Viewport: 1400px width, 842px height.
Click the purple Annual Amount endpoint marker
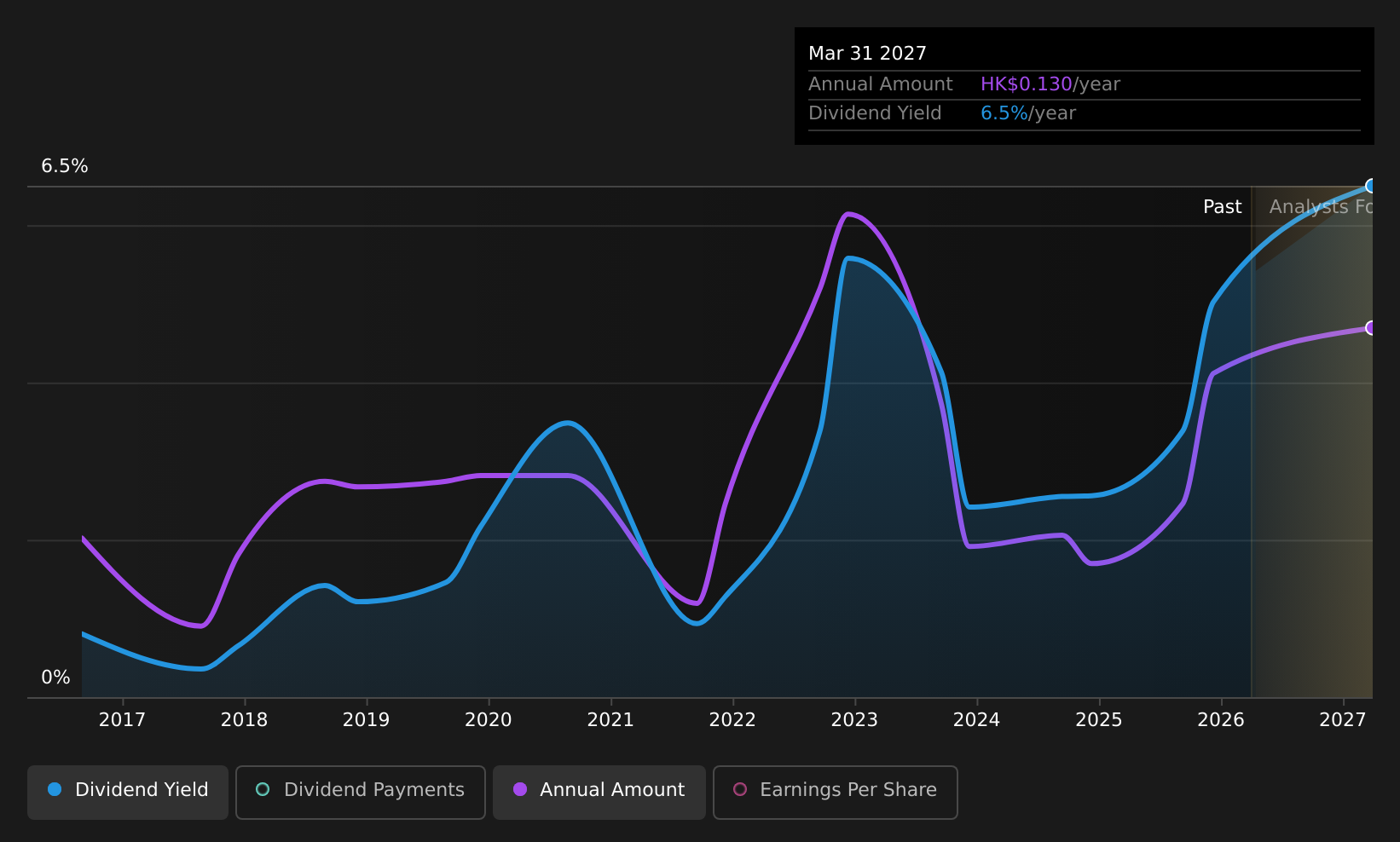pyautogui.click(x=1371, y=328)
